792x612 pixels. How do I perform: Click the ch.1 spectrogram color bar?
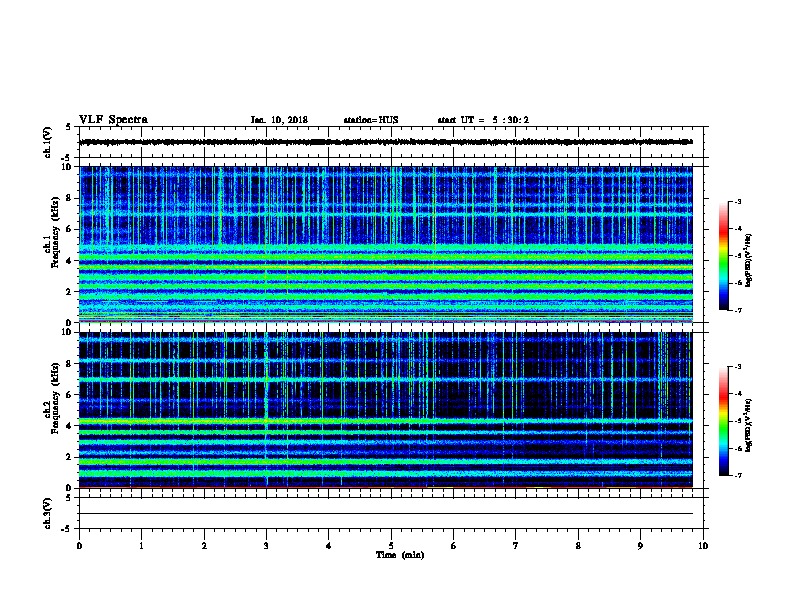click(723, 256)
